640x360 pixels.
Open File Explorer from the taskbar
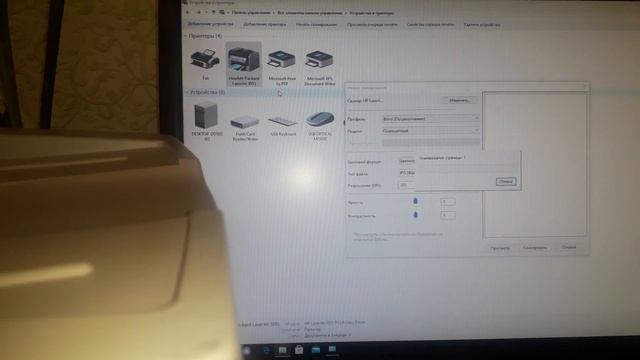coord(282,350)
